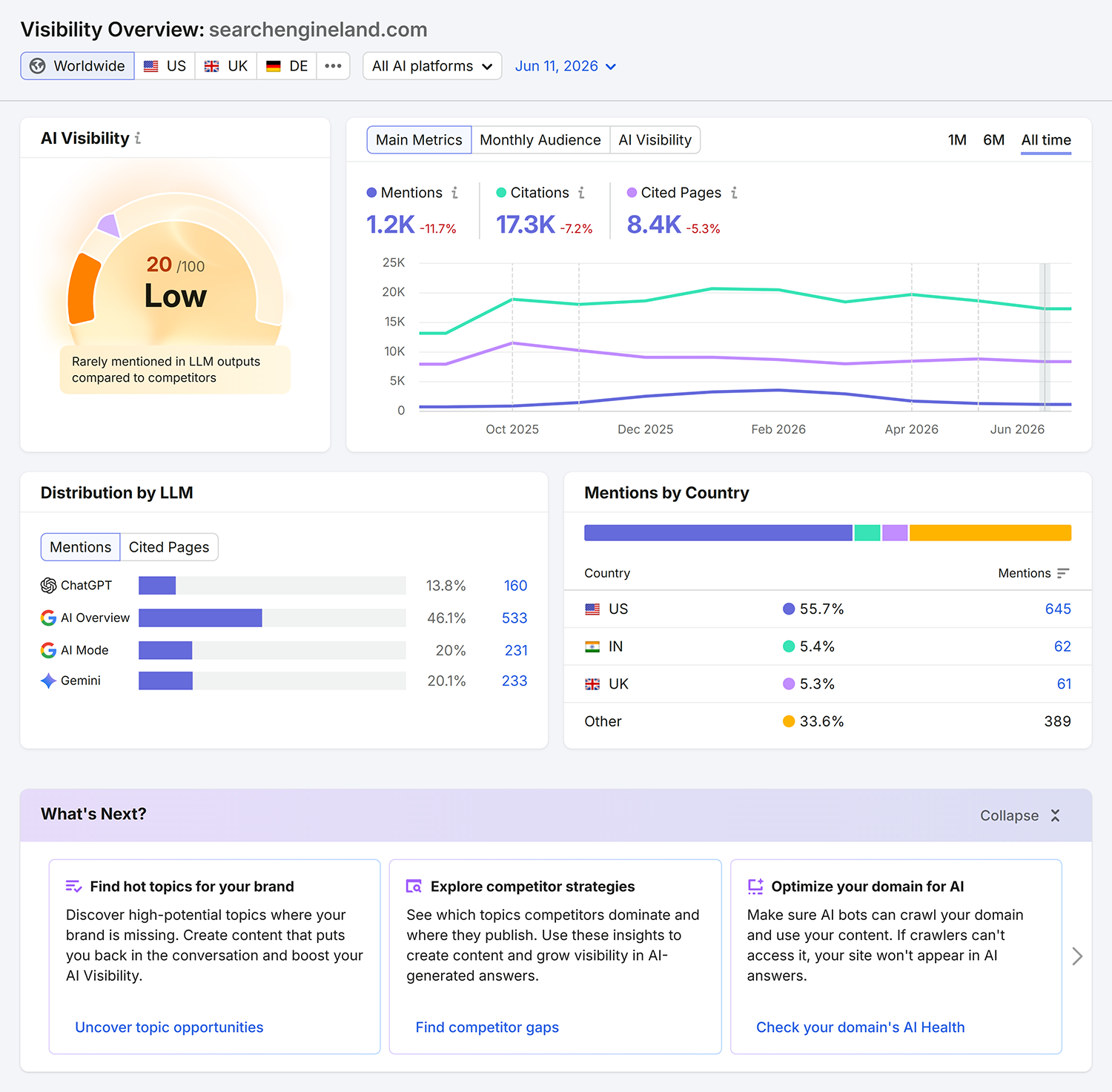Click the ChatGPT distribution bar
Image resolution: width=1112 pixels, height=1092 pixels.
click(272, 586)
